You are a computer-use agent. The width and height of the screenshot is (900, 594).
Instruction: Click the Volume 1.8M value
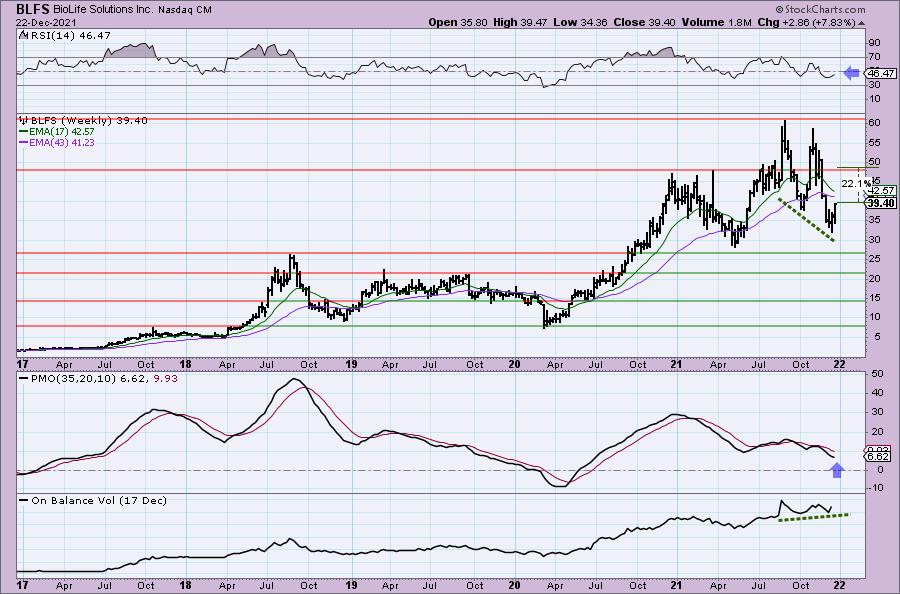[716, 22]
